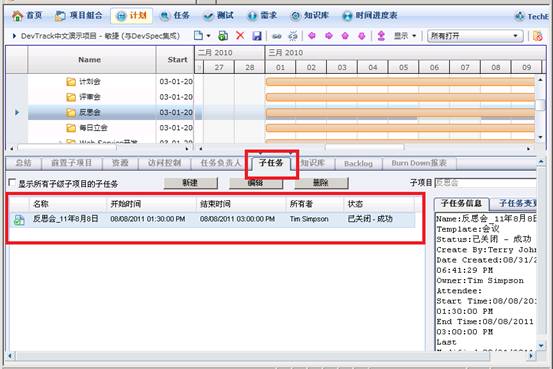This screenshot has height=369, width=553.
Task: Open the new item dropdown arrow
Action: coord(208,36)
